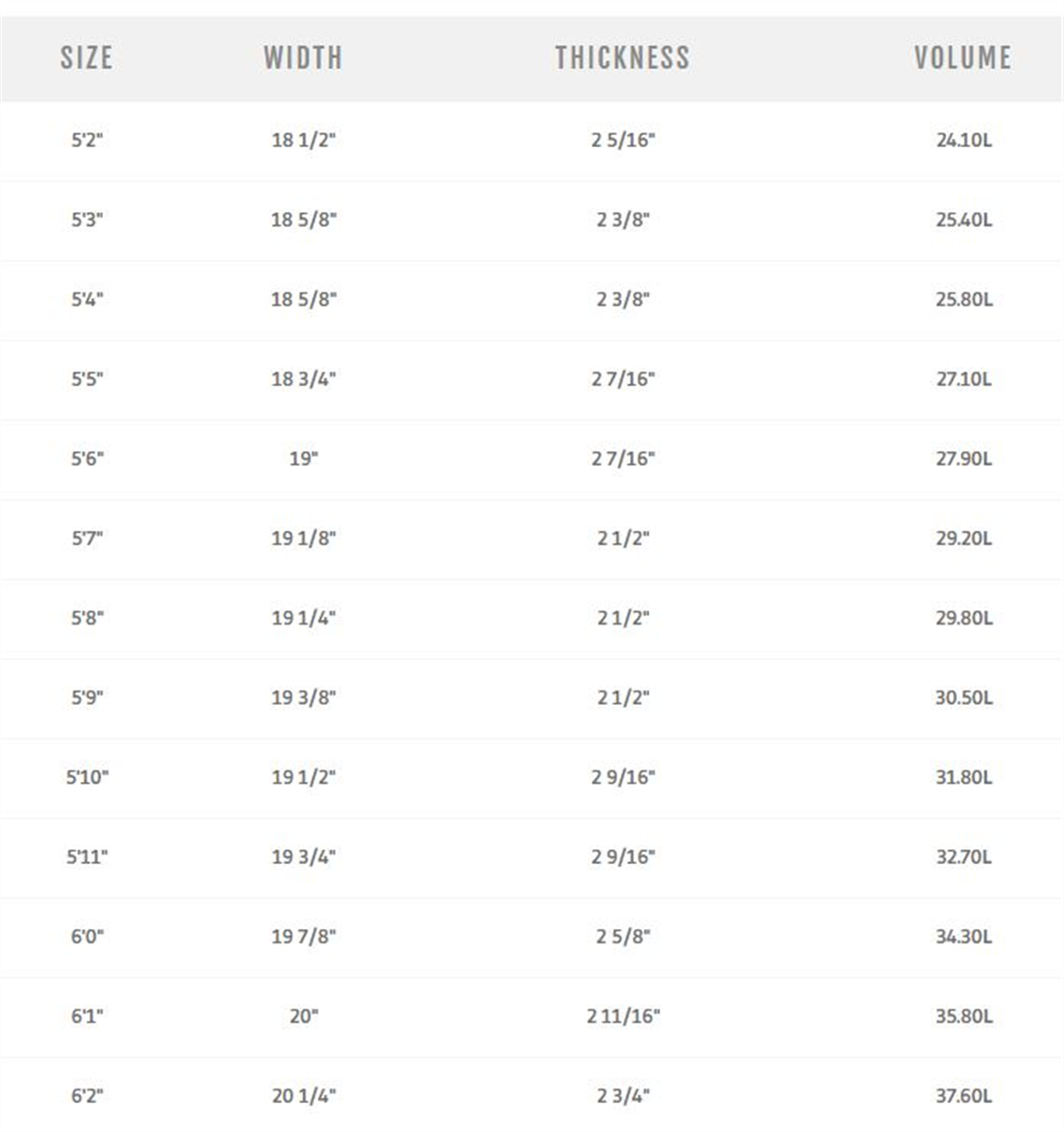
Task: Click the 19 7/8" width value
Action: (x=304, y=937)
